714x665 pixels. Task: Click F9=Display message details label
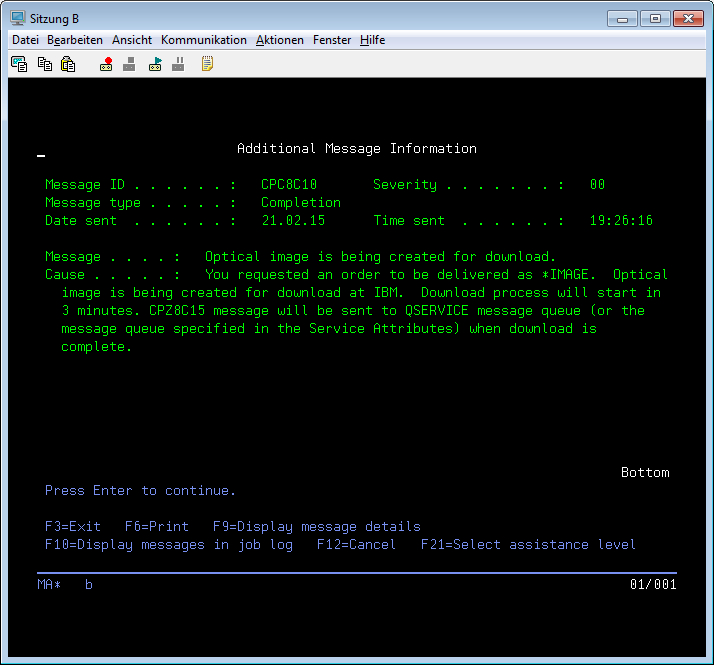pos(317,527)
